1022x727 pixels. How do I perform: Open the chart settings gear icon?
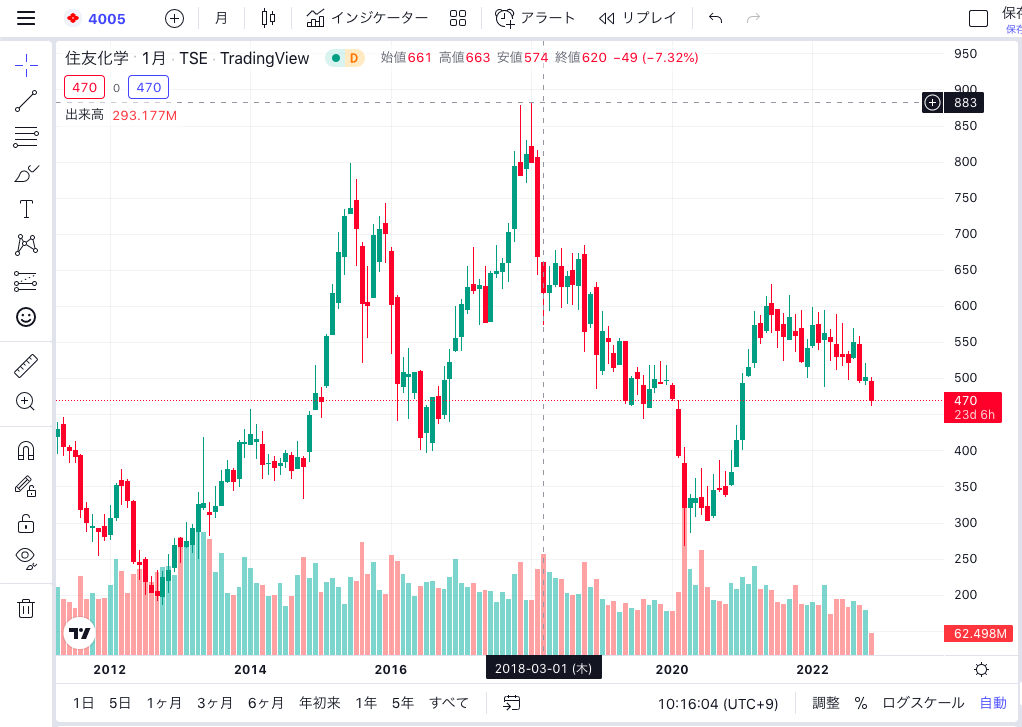tap(981, 670)
